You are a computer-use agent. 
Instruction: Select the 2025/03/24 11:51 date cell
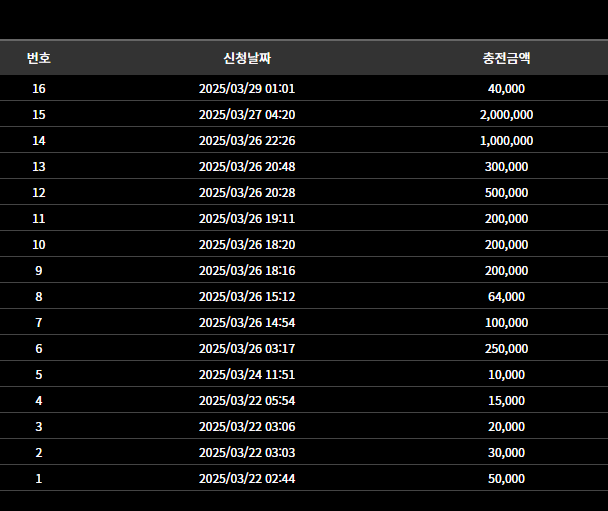pos(247,375)
